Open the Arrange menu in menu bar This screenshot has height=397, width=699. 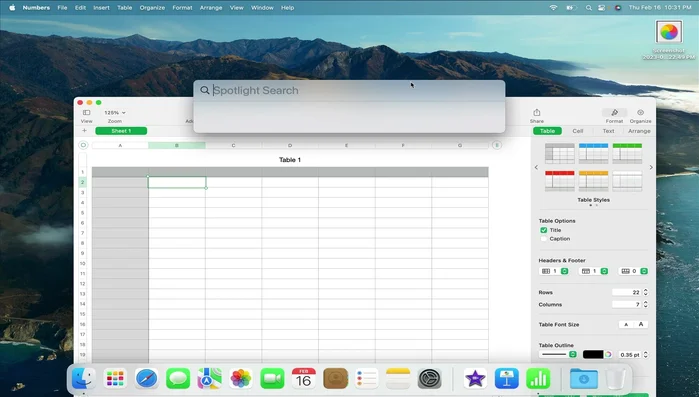pyautogui.click(x=211, y=8)
